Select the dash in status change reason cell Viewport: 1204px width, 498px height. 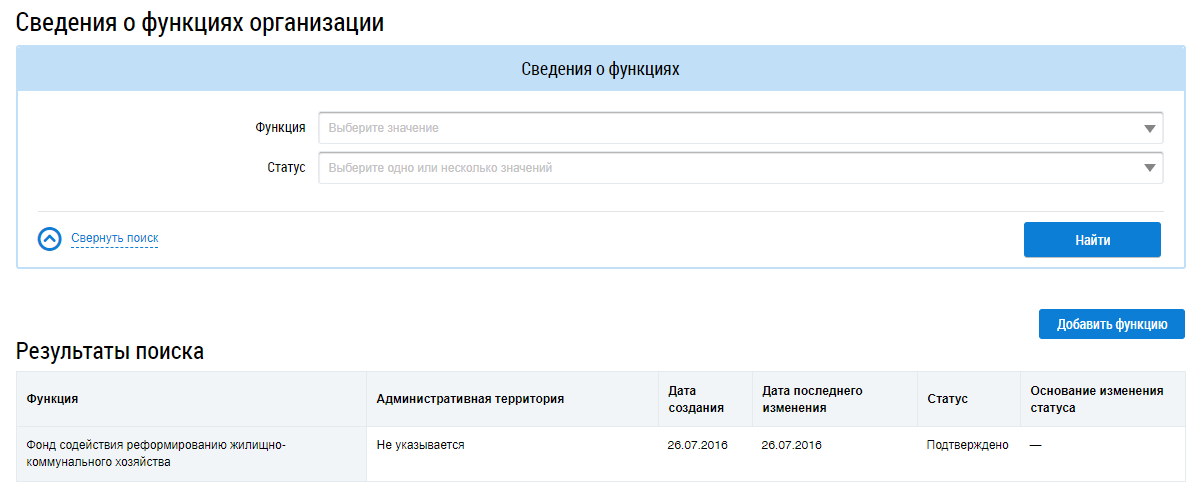(1035, 445)
